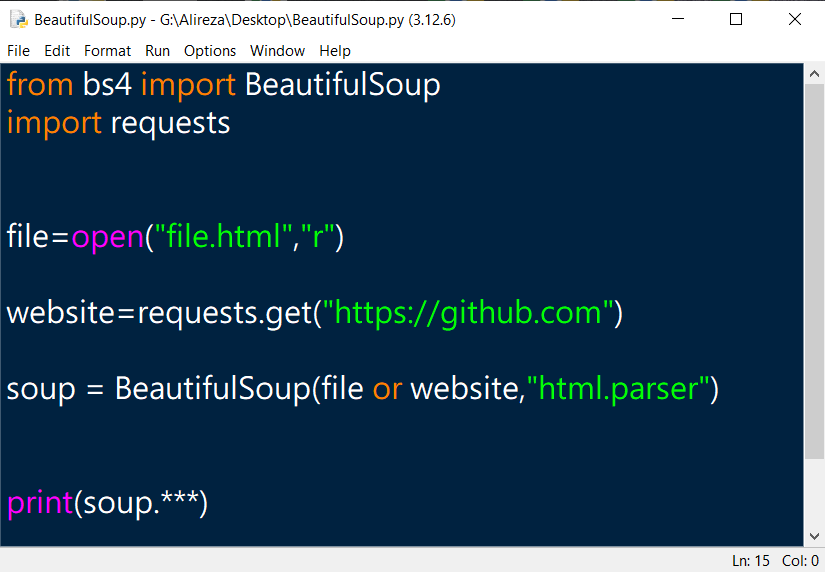Close the BeautifulSoup.py window

coord(795,19)
